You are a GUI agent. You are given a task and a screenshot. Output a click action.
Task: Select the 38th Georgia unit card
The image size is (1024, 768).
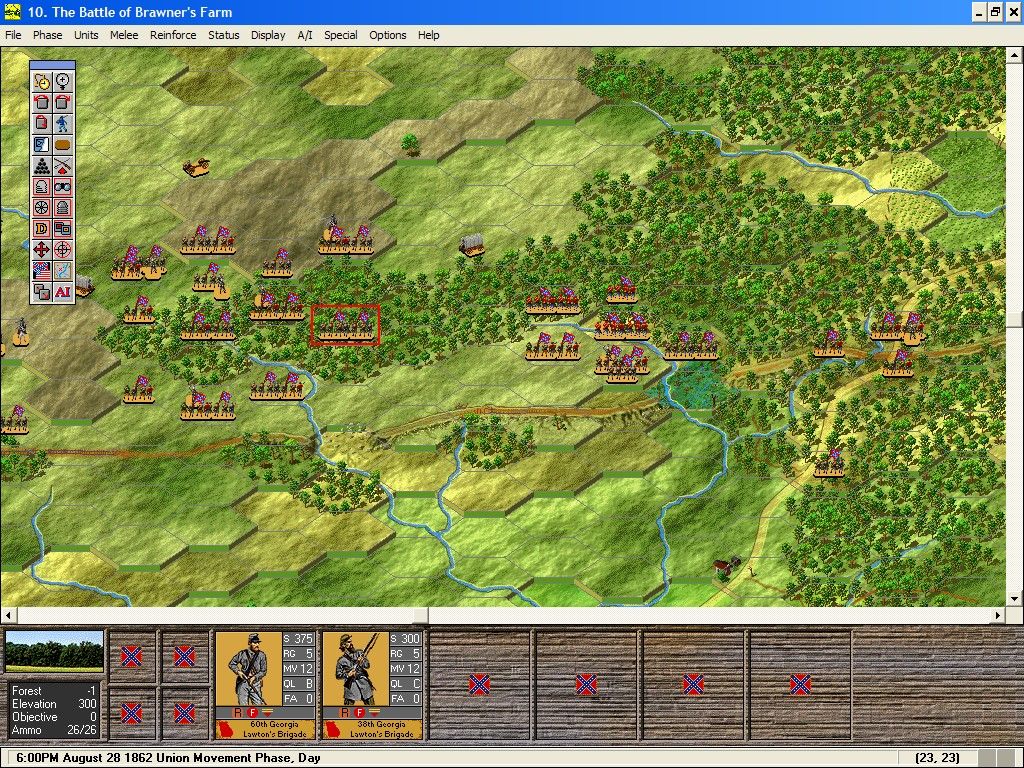click(x=372, y=683)
